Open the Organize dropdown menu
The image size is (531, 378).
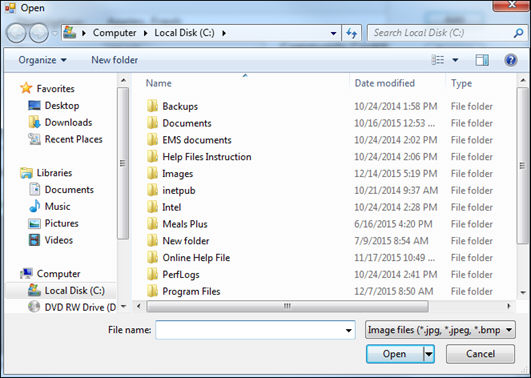[42, 60]
